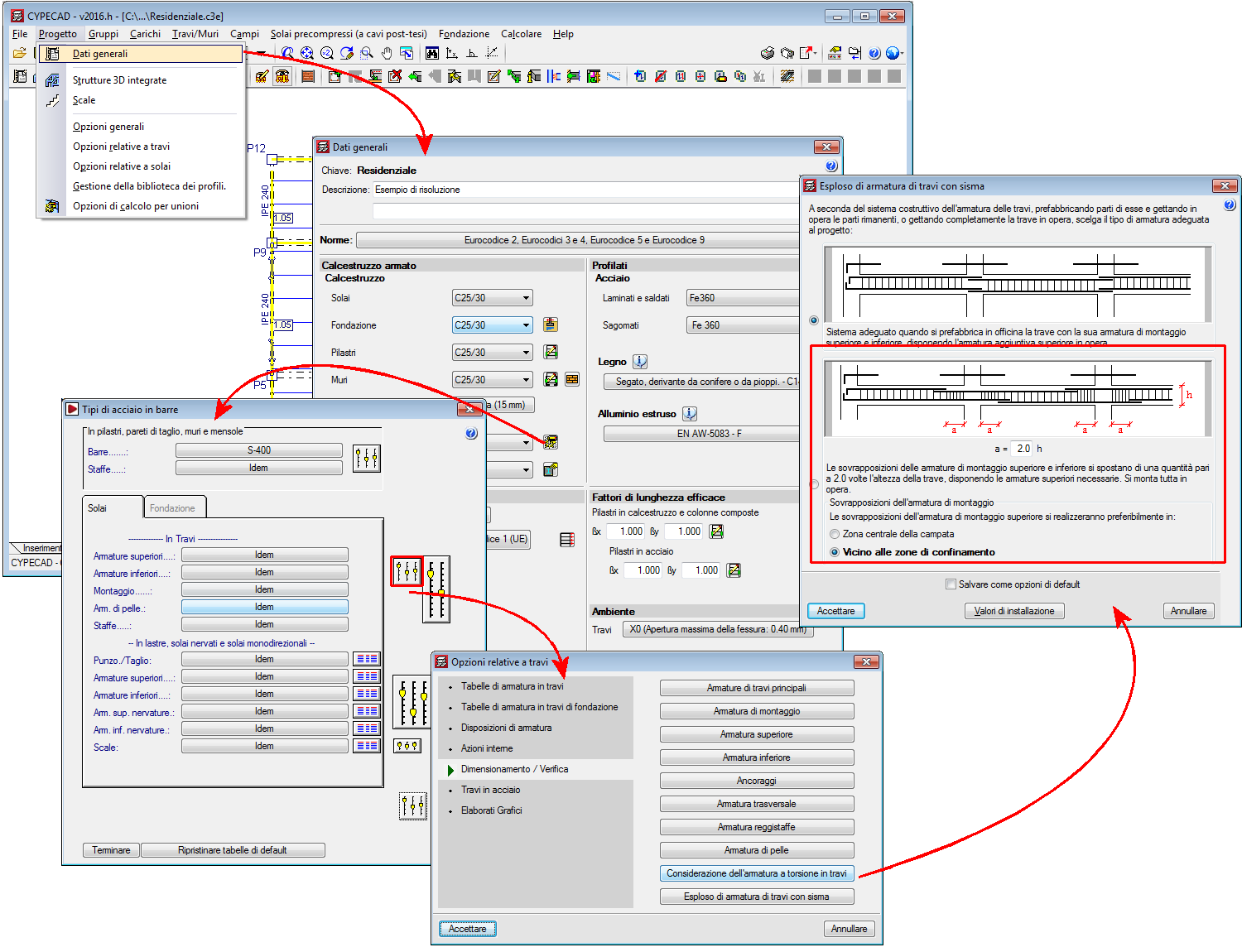The width and height of the screenshot is (1242, 952).
Task: Open the help question mark in main toolbar
Action: tap(874, 53)
